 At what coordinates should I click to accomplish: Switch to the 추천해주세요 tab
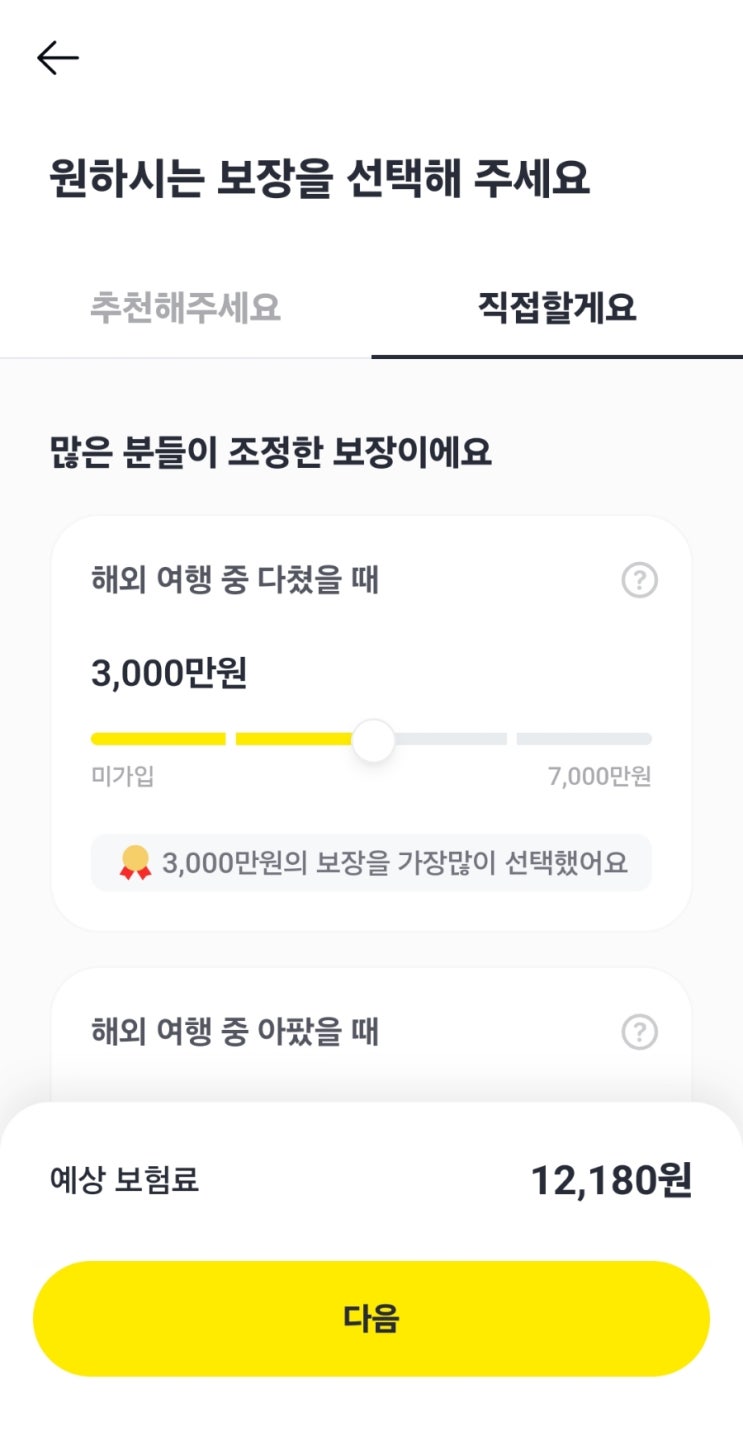click(x=185, y=308)
